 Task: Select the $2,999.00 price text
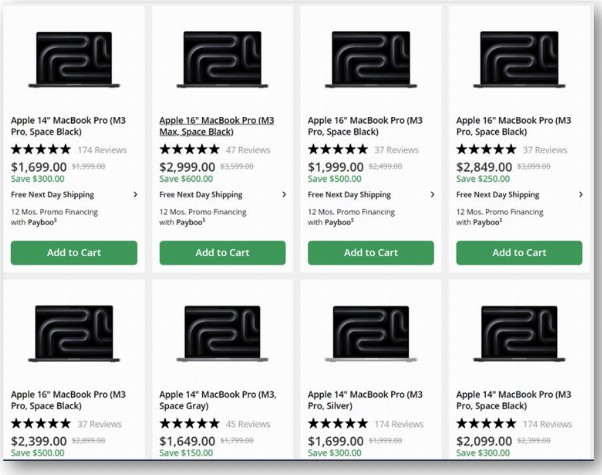187,167
